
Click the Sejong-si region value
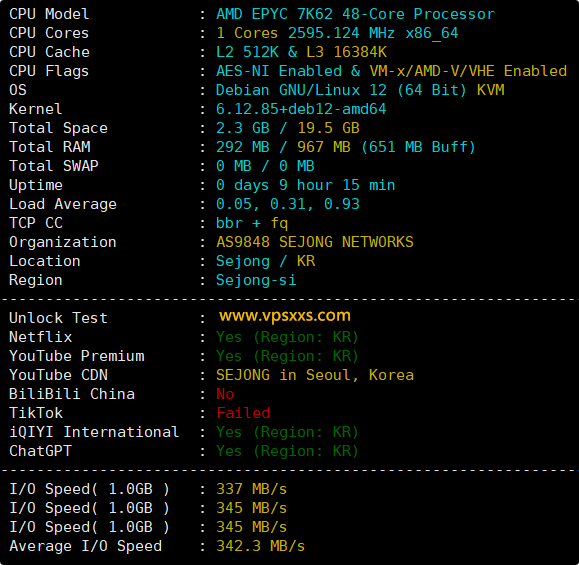click(256, 280)
